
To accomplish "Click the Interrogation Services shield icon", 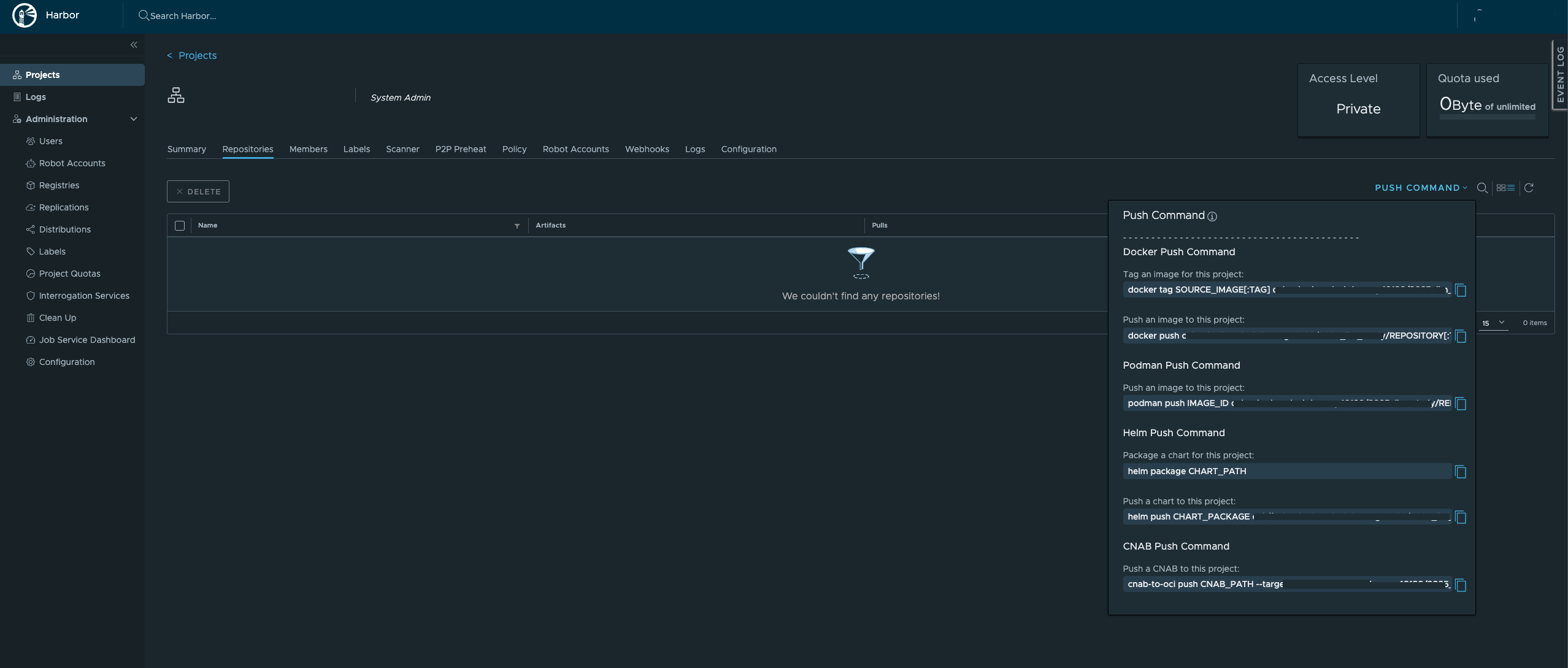I will 31,296.
